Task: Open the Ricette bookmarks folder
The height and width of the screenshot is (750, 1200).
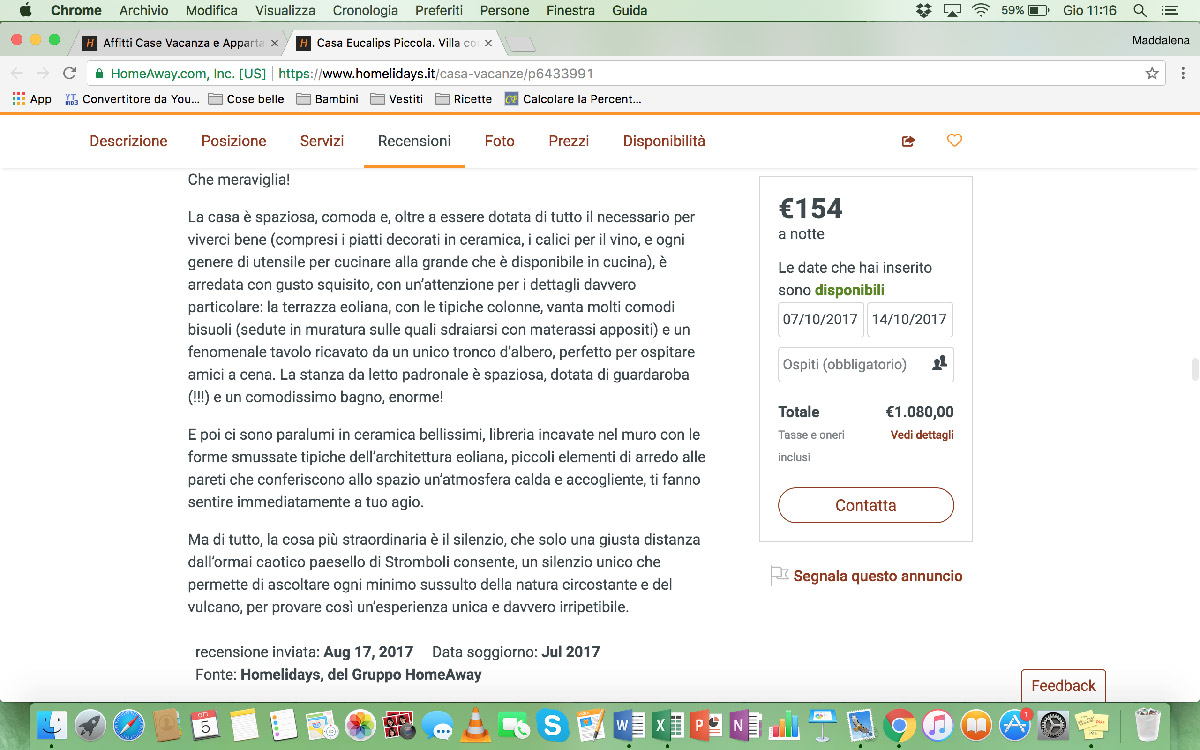Action: coord(463,99)
